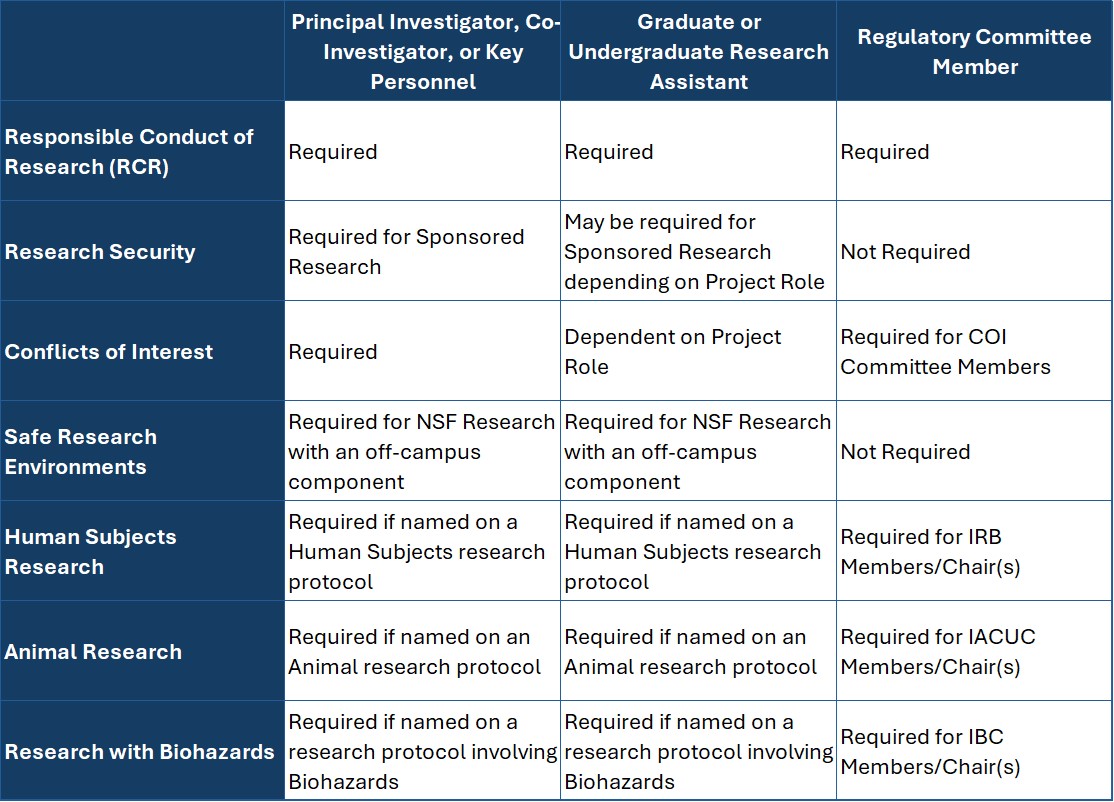Click the Human Subjects Research row header
Viewport: 1114px width, 802px height.
tap(90, 552)
